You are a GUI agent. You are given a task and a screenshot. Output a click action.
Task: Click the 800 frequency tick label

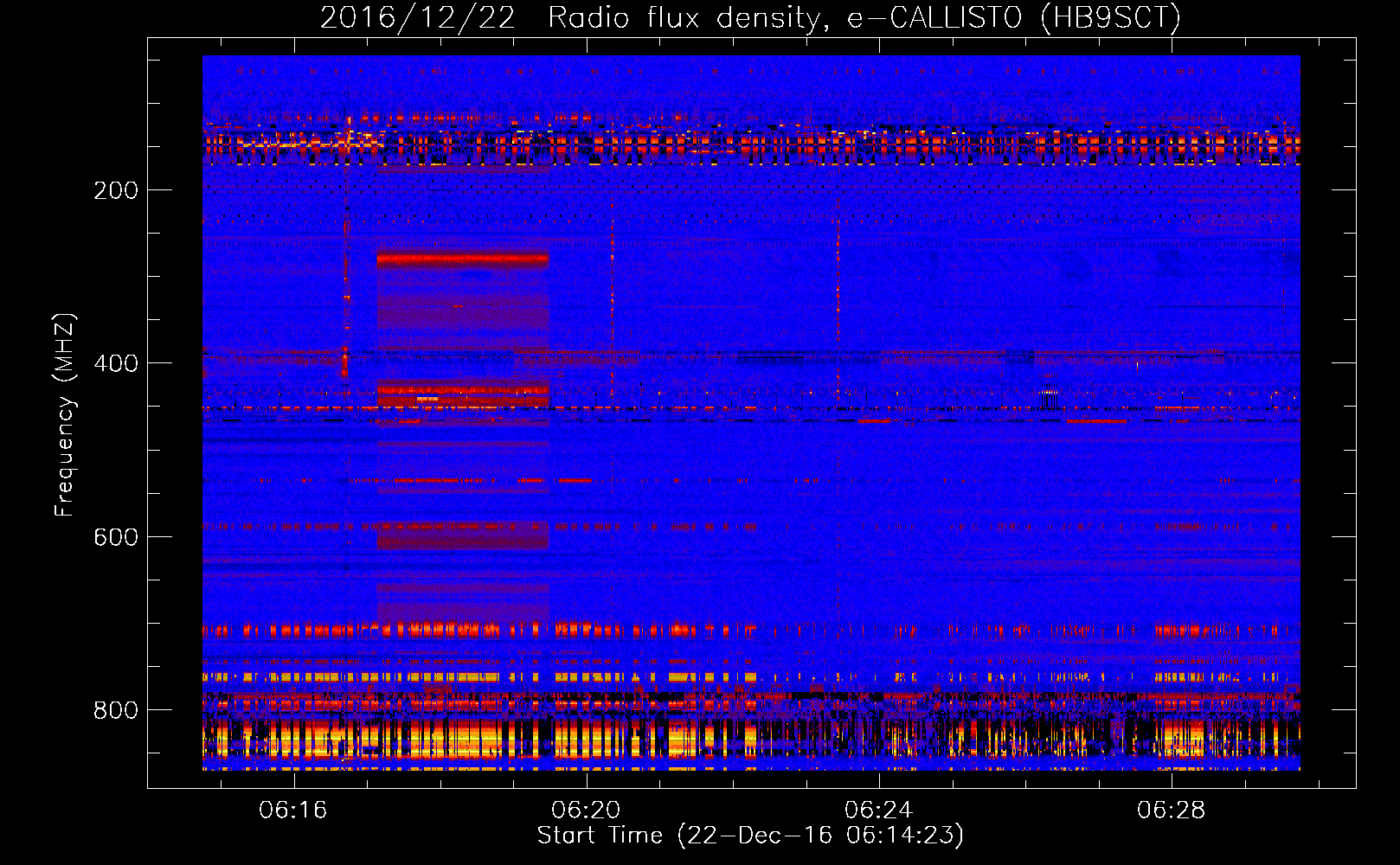click(x=116, y=710)
